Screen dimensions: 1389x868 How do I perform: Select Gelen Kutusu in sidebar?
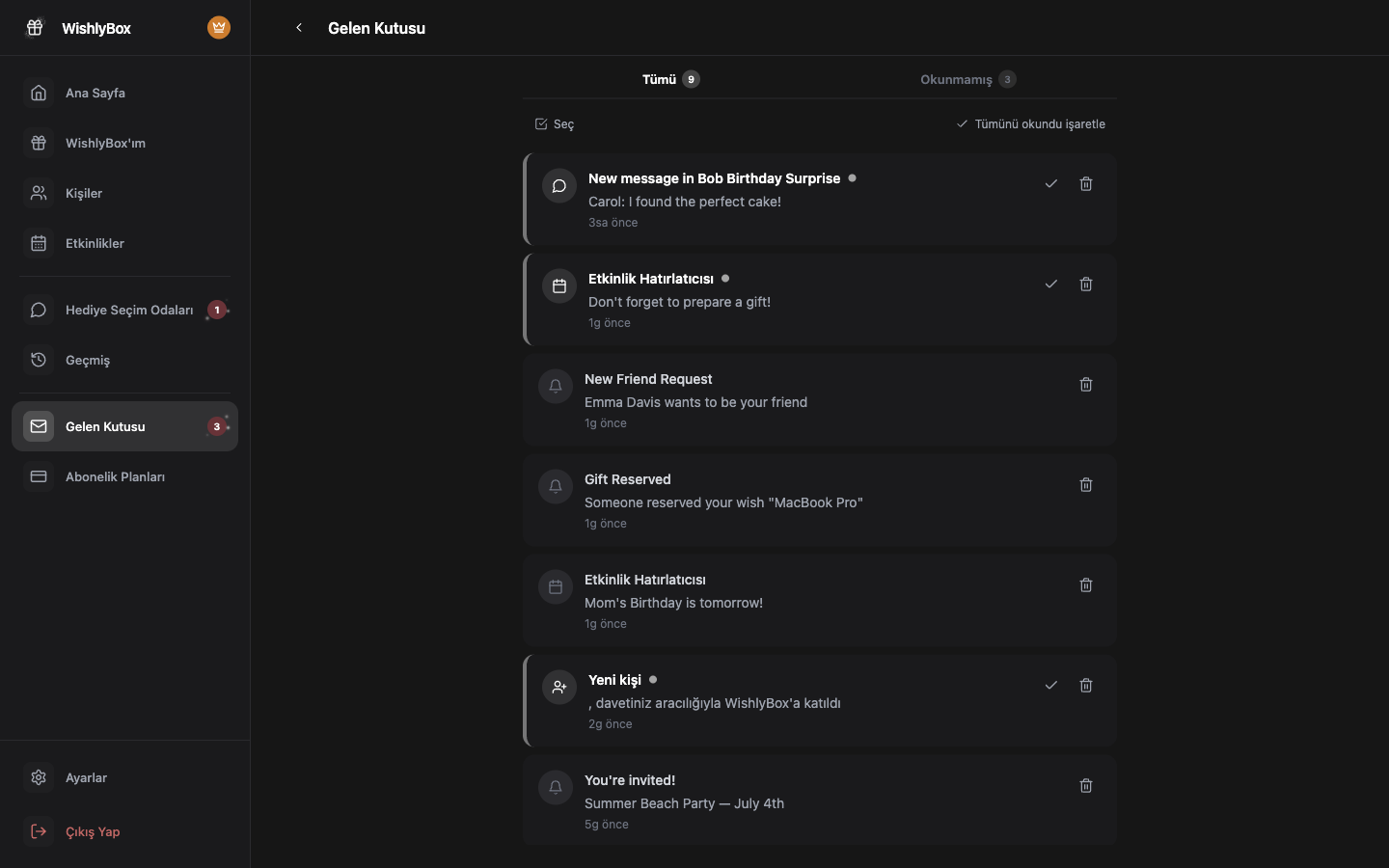(x=124, y=426)
